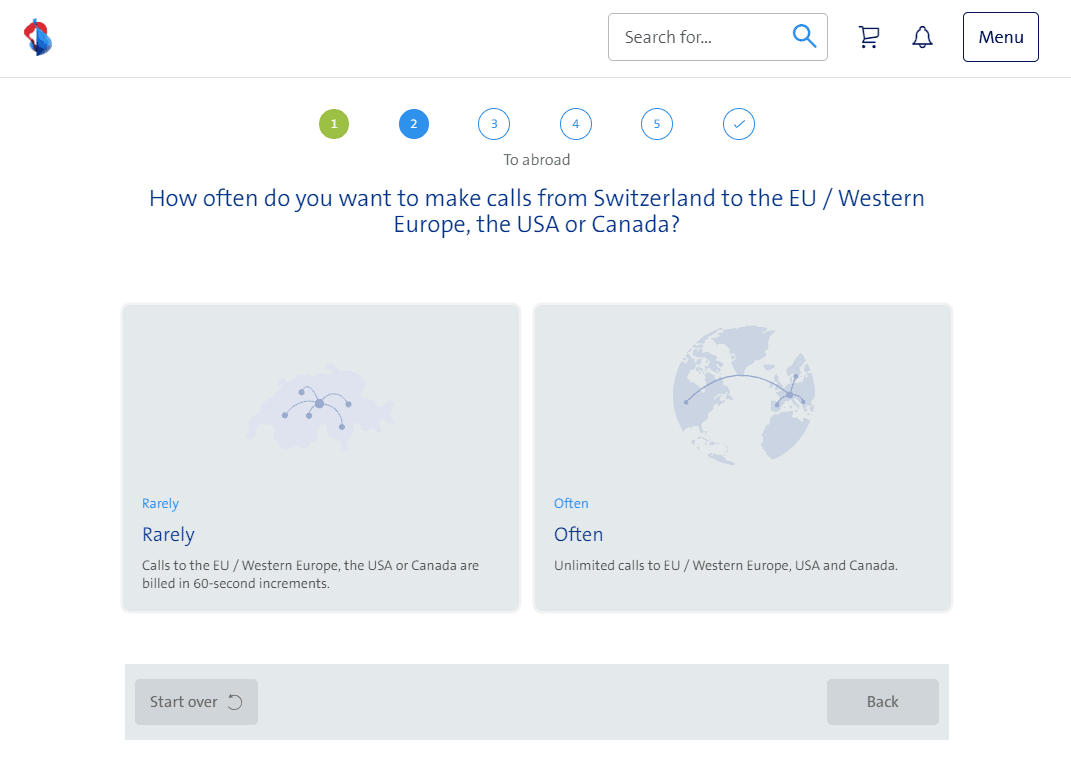
Task: Select current step 2 indicator
Action: (414, 124)
